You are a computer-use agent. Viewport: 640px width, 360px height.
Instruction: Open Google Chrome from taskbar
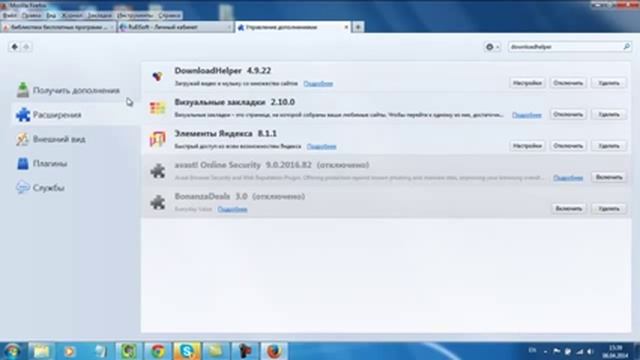coord(158,351)
